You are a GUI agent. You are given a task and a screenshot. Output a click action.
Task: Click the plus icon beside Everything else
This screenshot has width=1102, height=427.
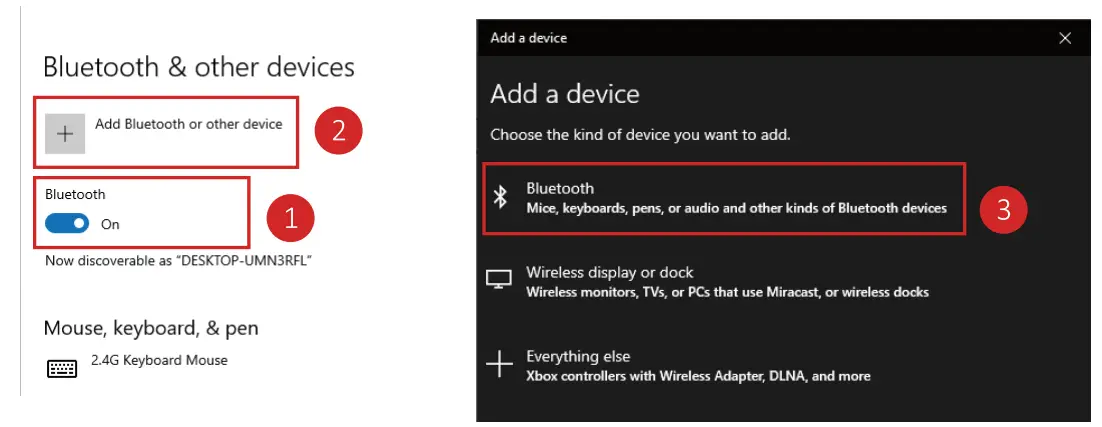click(x=499, y=365)
